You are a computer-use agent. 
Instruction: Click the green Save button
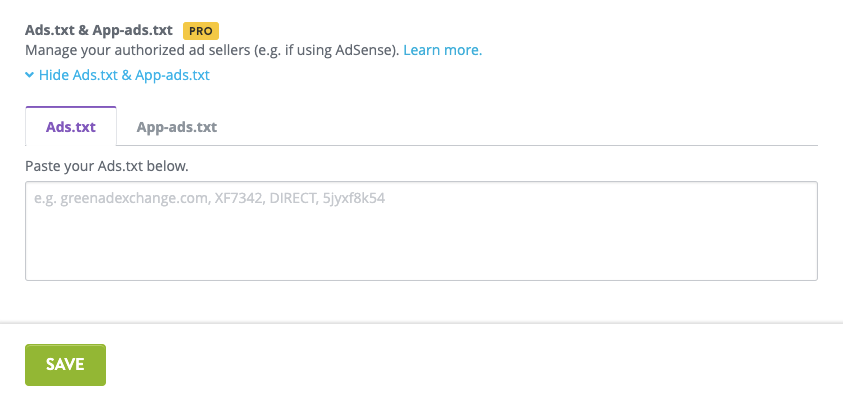(x=65, y=364)
